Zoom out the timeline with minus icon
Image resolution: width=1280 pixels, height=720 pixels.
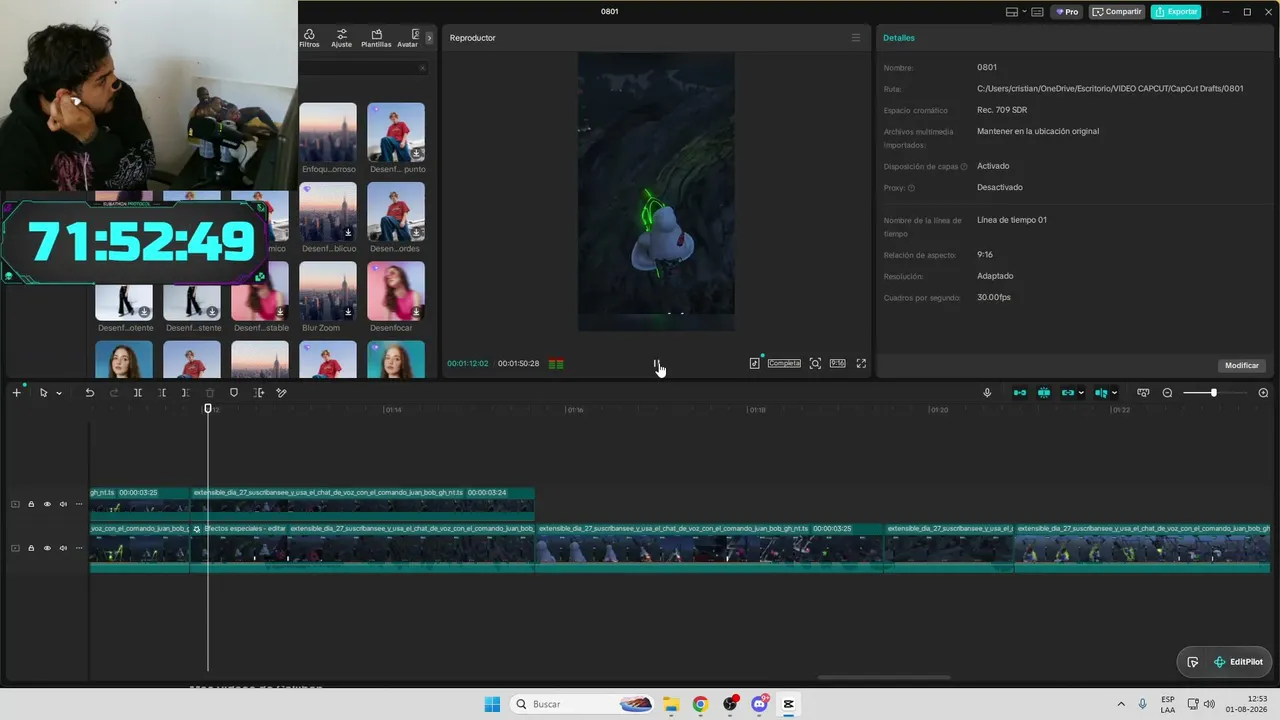pos(1167,393)
